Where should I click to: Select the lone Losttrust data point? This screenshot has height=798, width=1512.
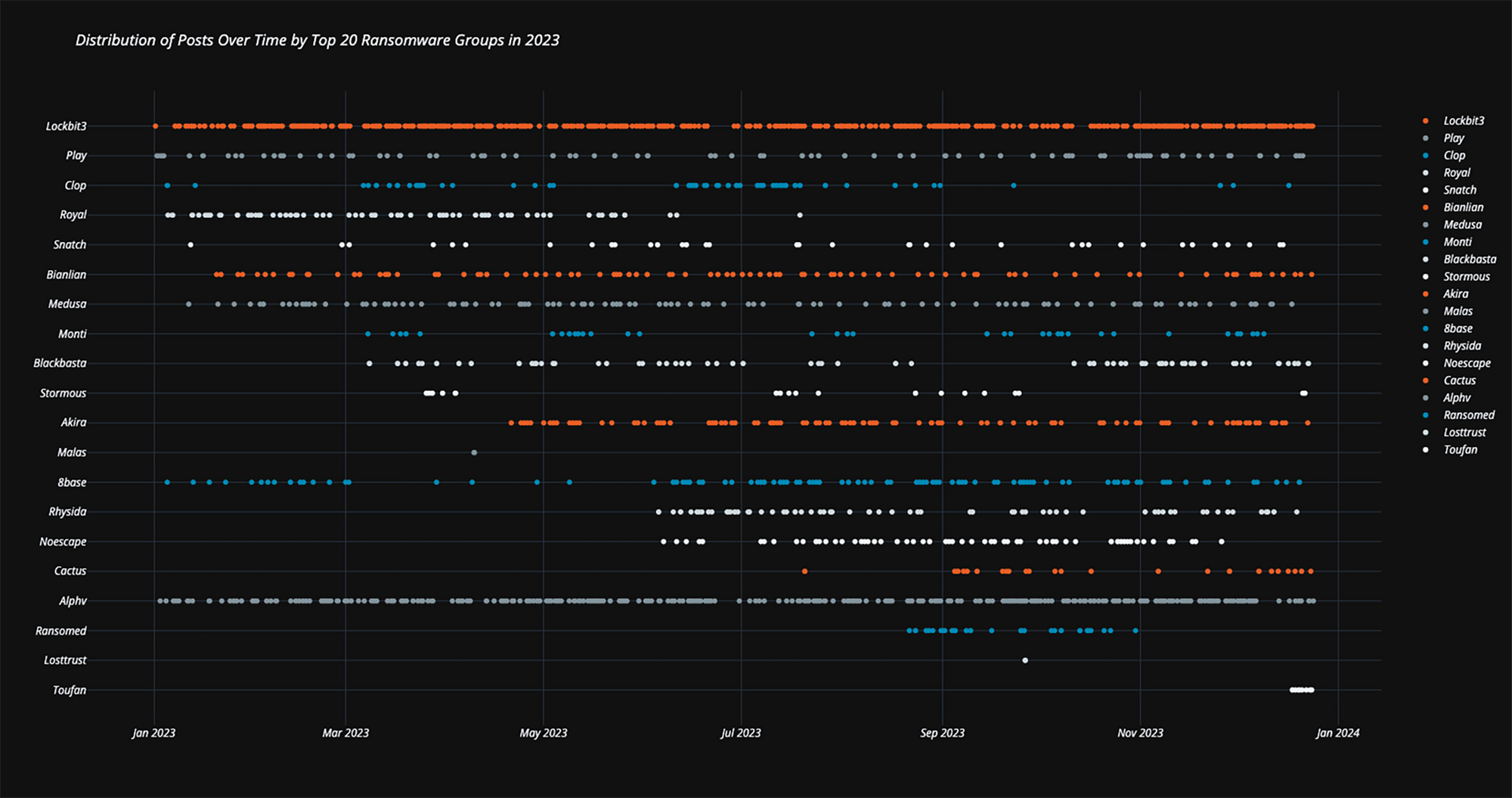[x=1025, y=660]
